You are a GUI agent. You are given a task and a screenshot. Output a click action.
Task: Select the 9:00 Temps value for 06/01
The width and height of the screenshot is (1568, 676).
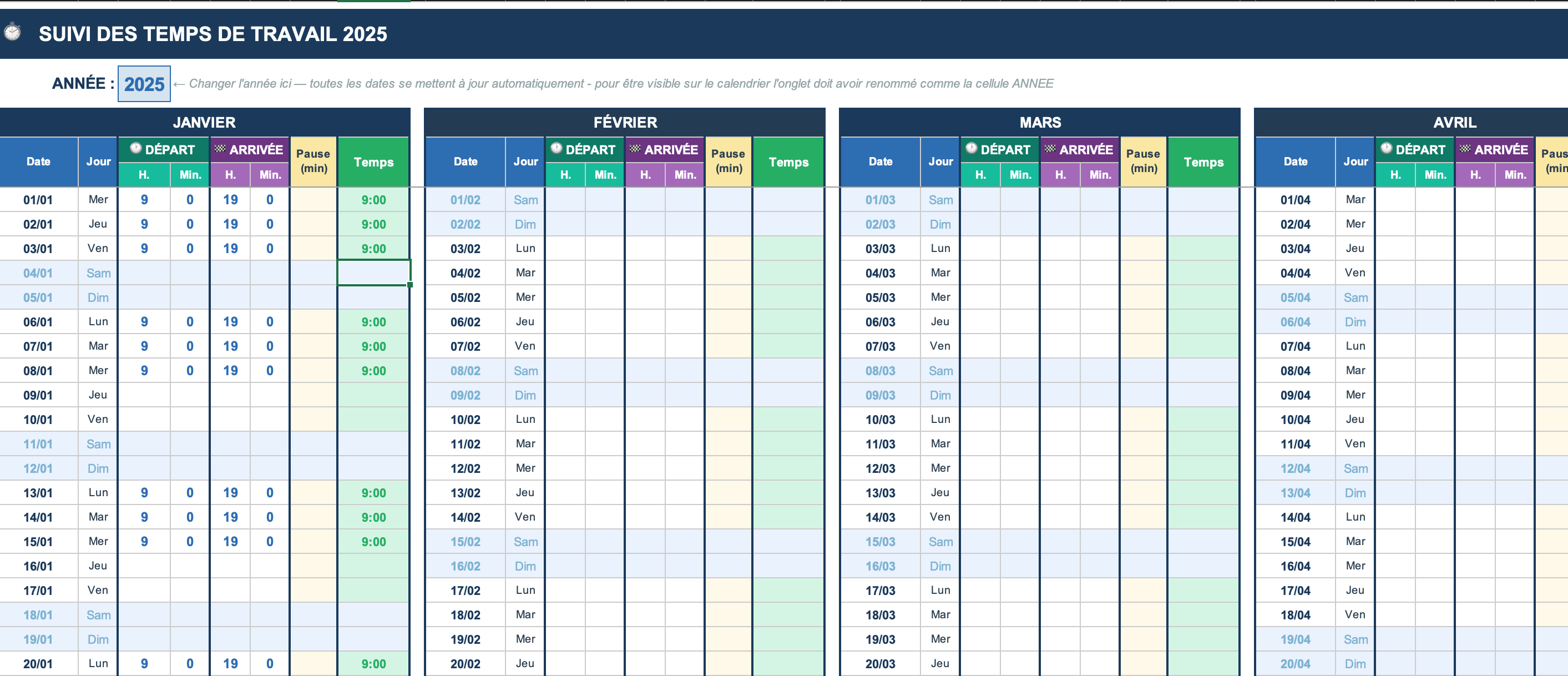[373, 322]
